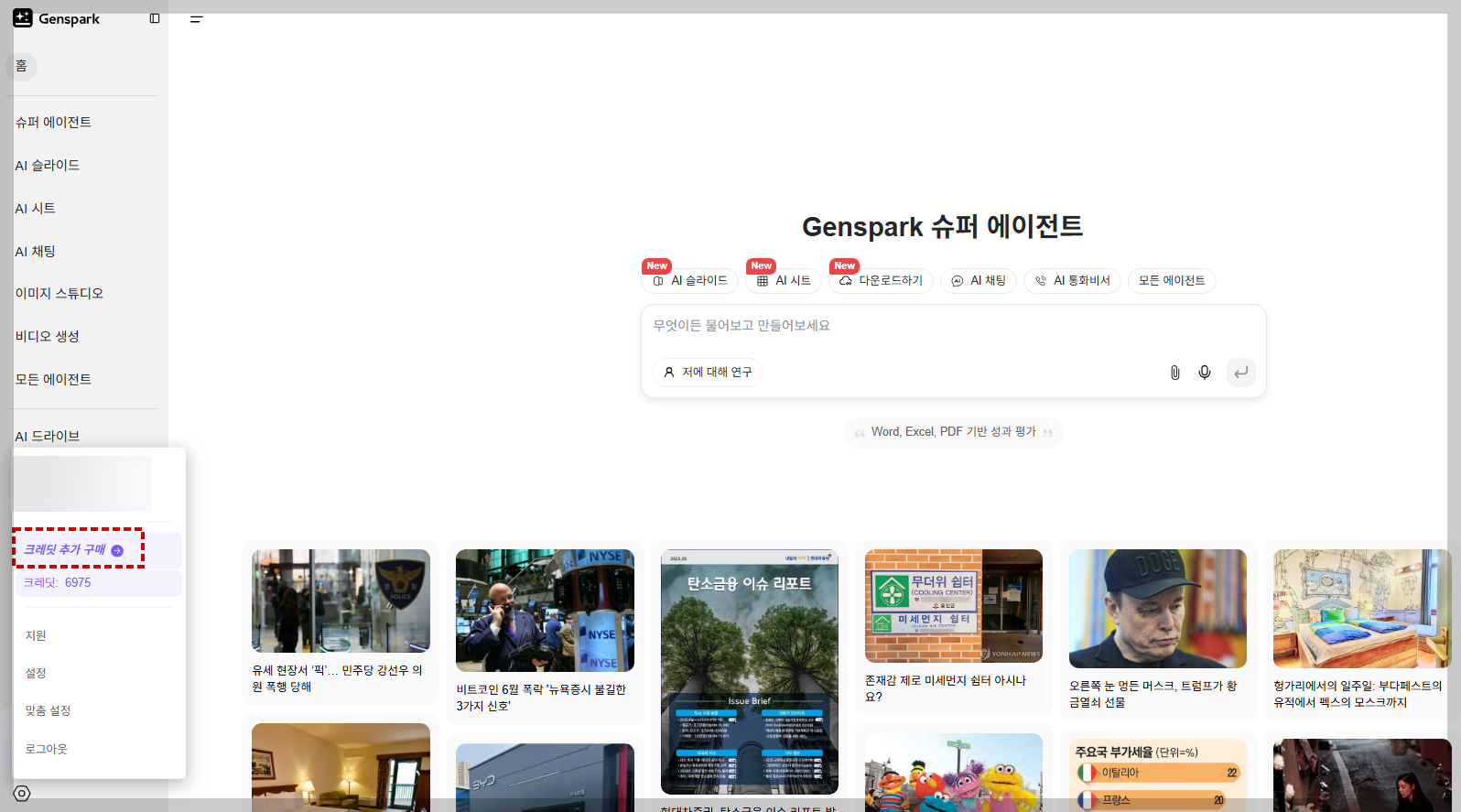Click the 다운로드하기 chip
Screen dimensions: 1461x812
[x=881, y=280]
